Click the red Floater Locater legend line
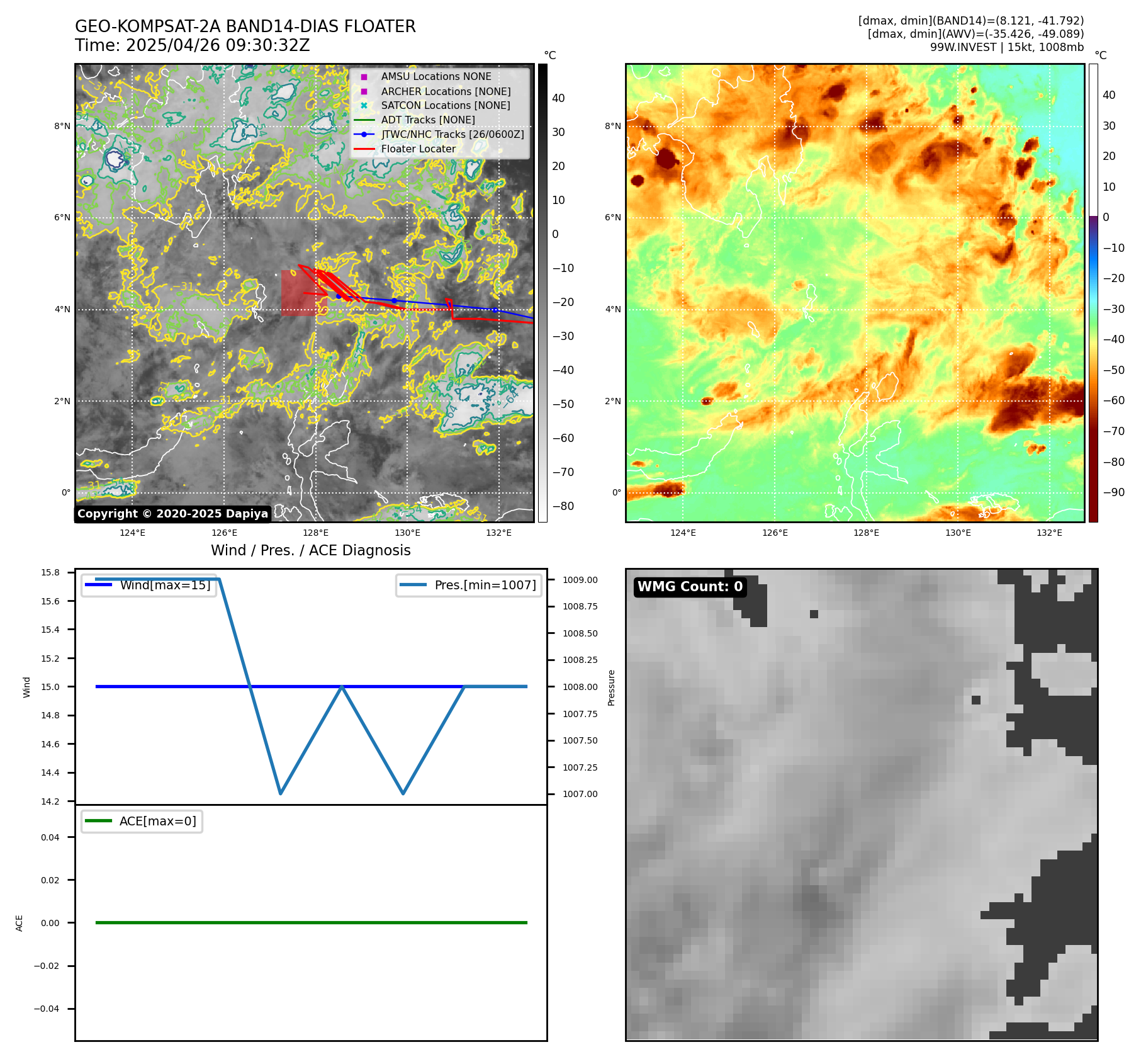 coord(364,149)
